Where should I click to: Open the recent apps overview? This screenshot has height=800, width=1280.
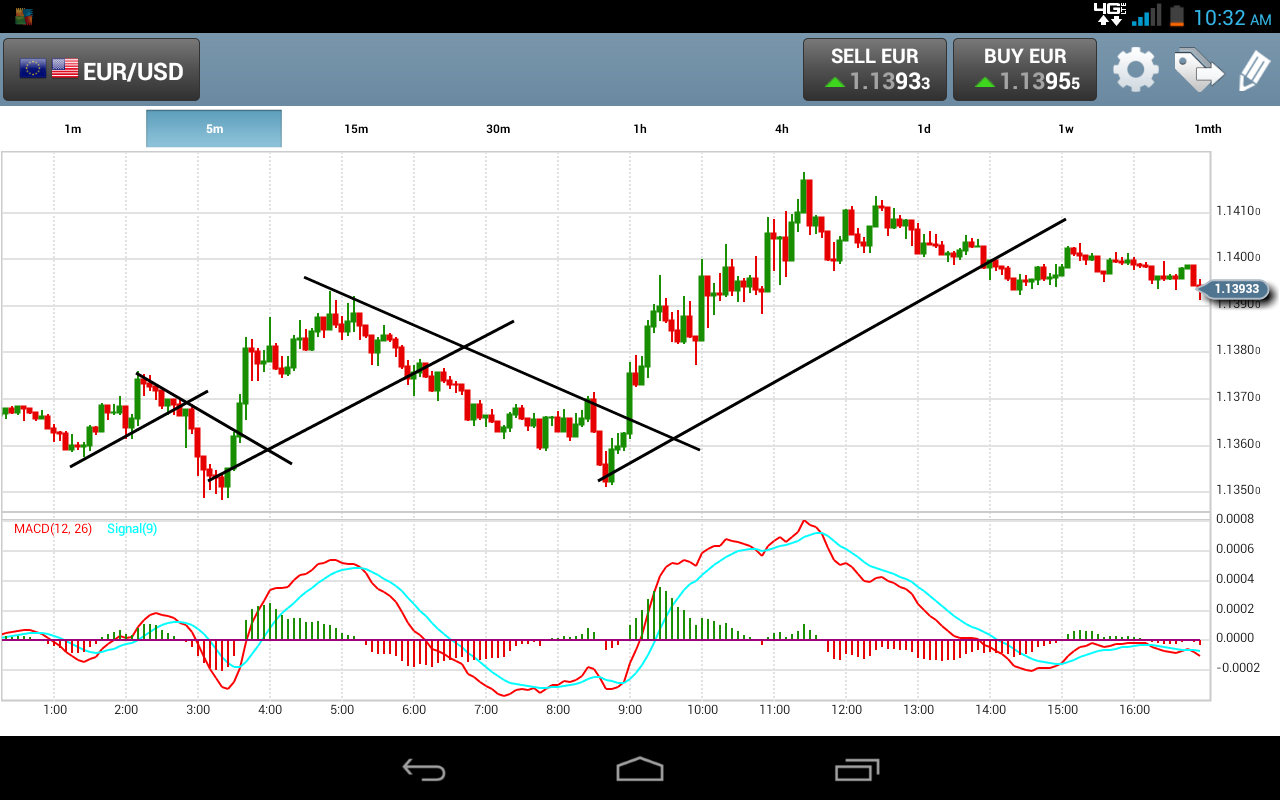[x=856, y=768]
